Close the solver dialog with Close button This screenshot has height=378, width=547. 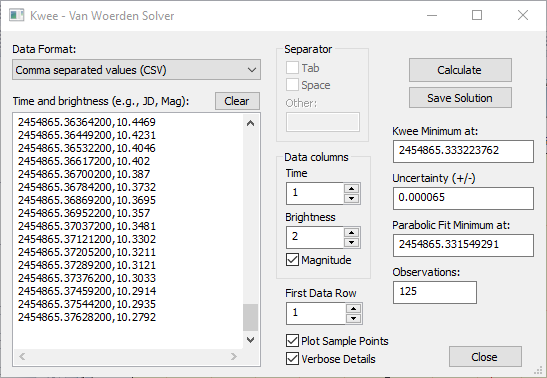[485, 357]
